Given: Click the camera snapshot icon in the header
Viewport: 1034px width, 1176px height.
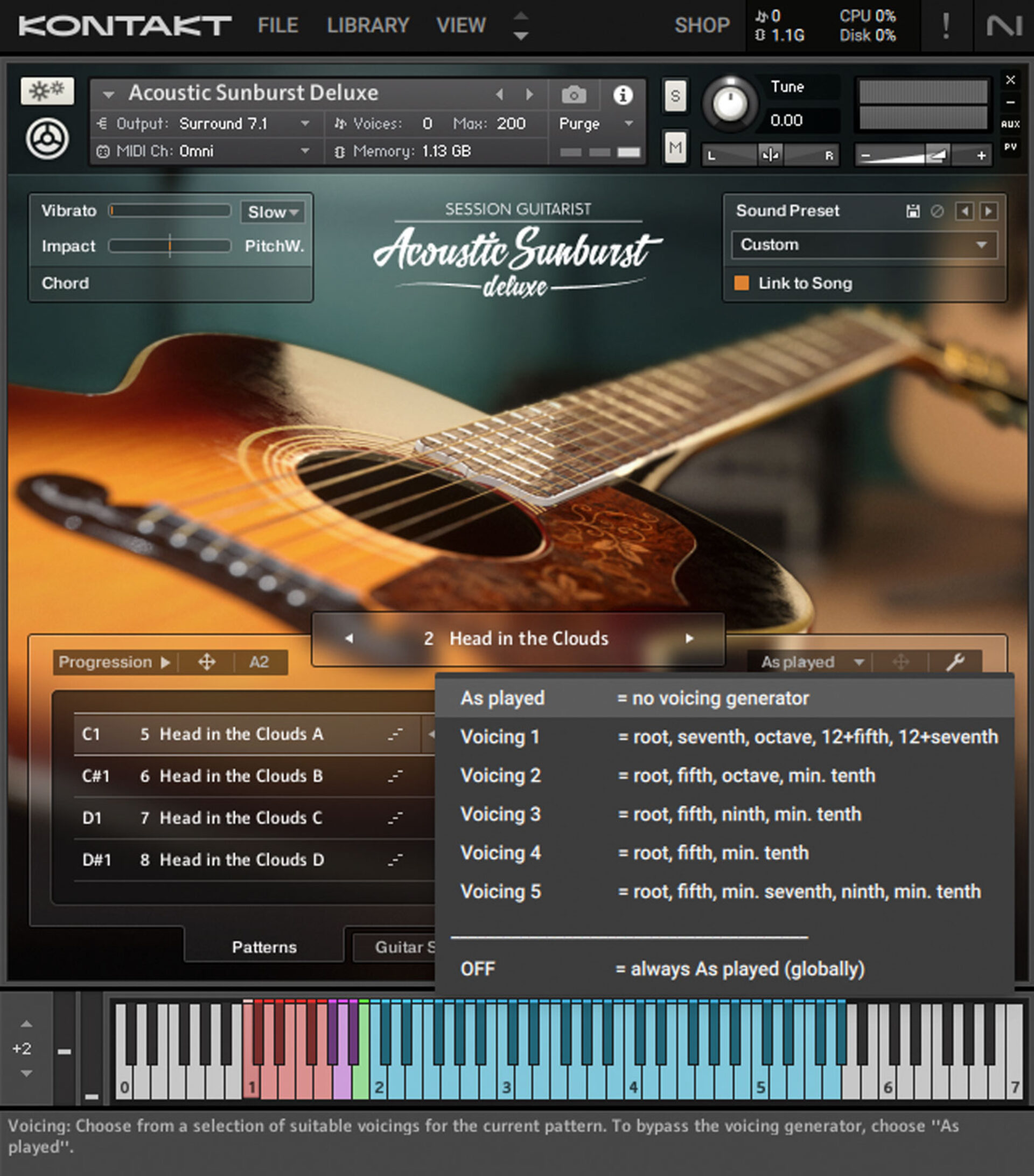Looking at the screenshot, I should (x=574, y=95).
